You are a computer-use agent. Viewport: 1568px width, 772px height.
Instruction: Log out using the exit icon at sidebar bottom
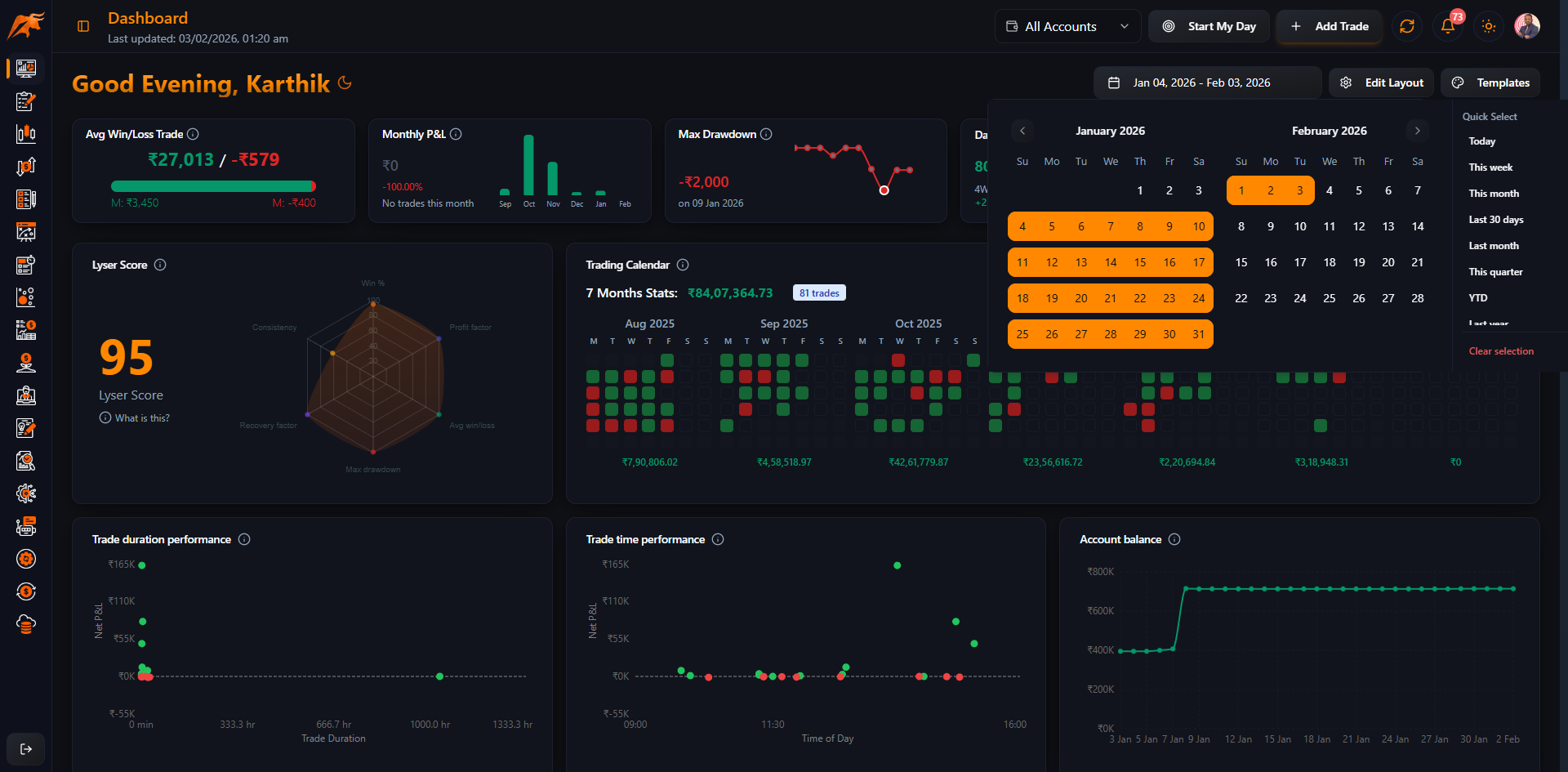coord(25,749)
